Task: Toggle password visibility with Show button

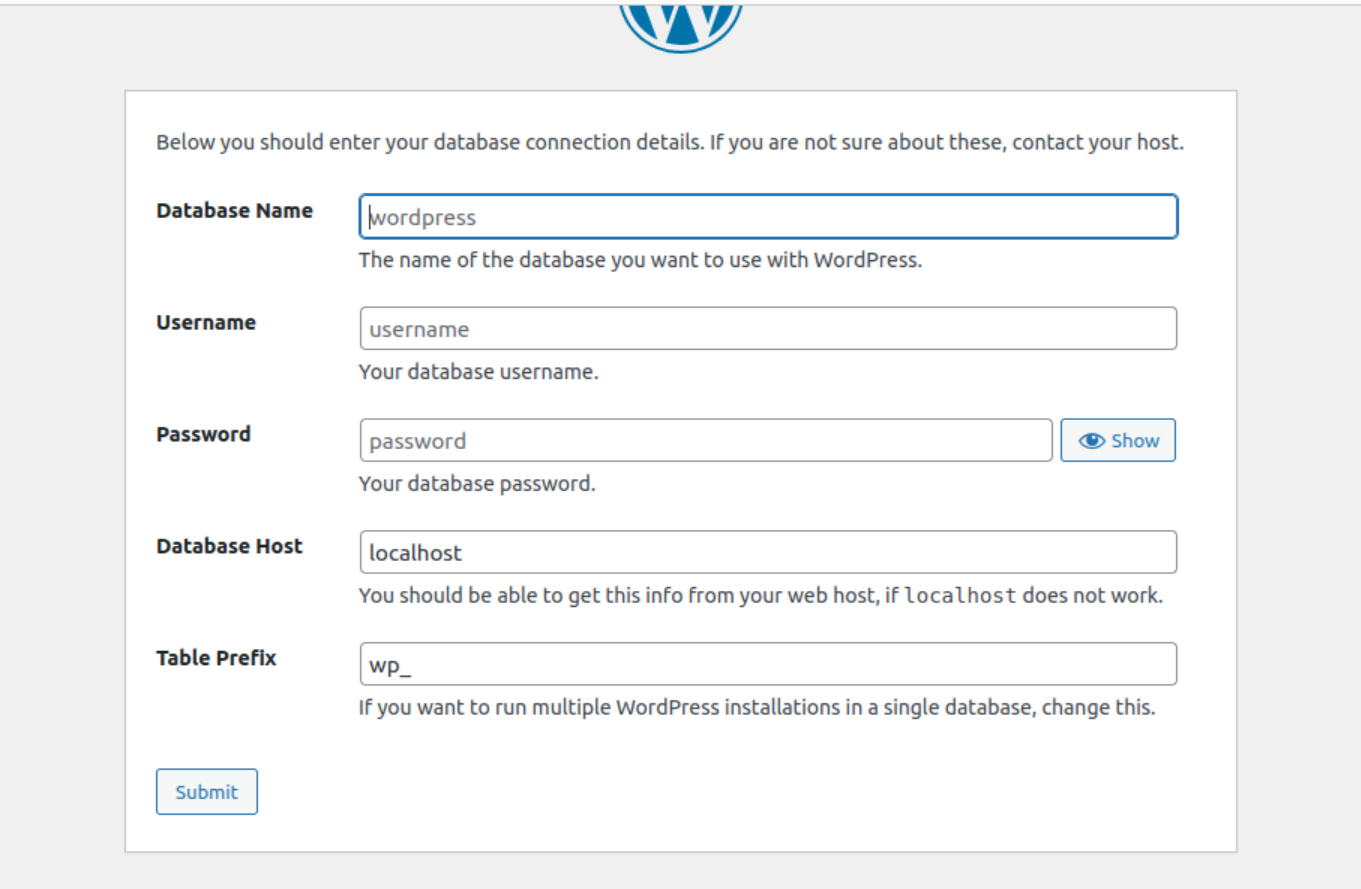Action: point(1118,441)
